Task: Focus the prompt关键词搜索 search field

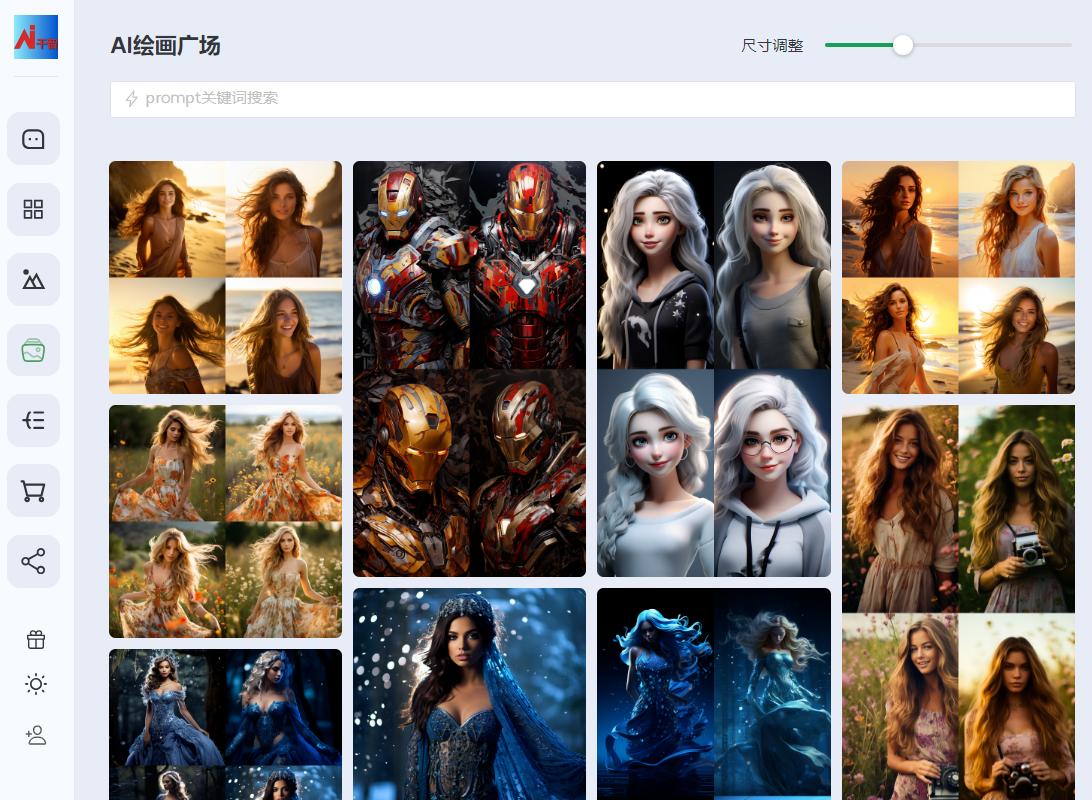Action: pos(593,99)
